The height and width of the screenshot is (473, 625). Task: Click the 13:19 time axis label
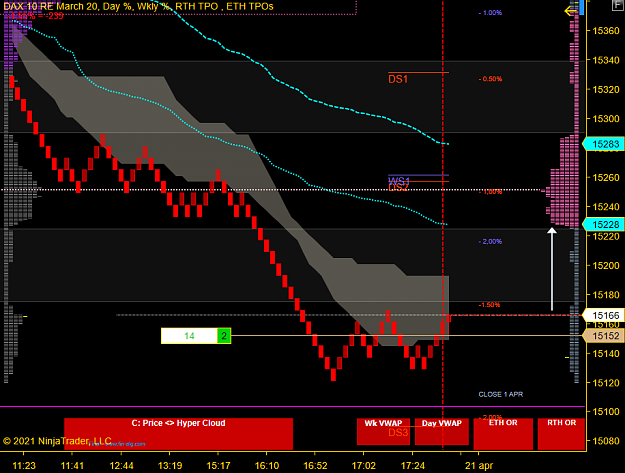click(170, 465)
